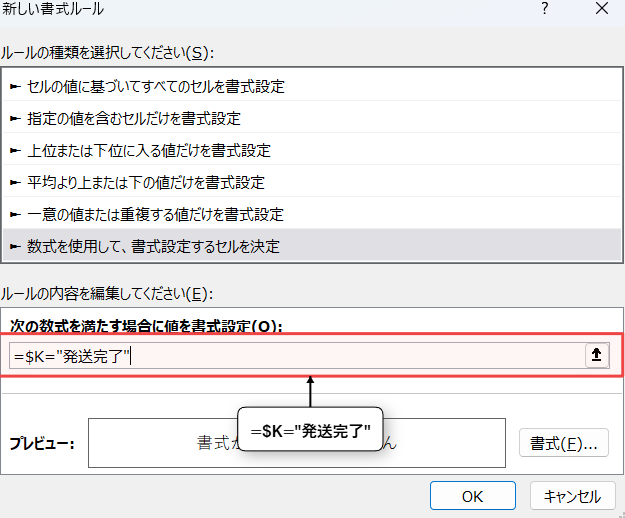Viewport: 625px width, 518px height.
Task: Click the collapse dialog arrow in formula box
Action: click(x=597, y=356)
